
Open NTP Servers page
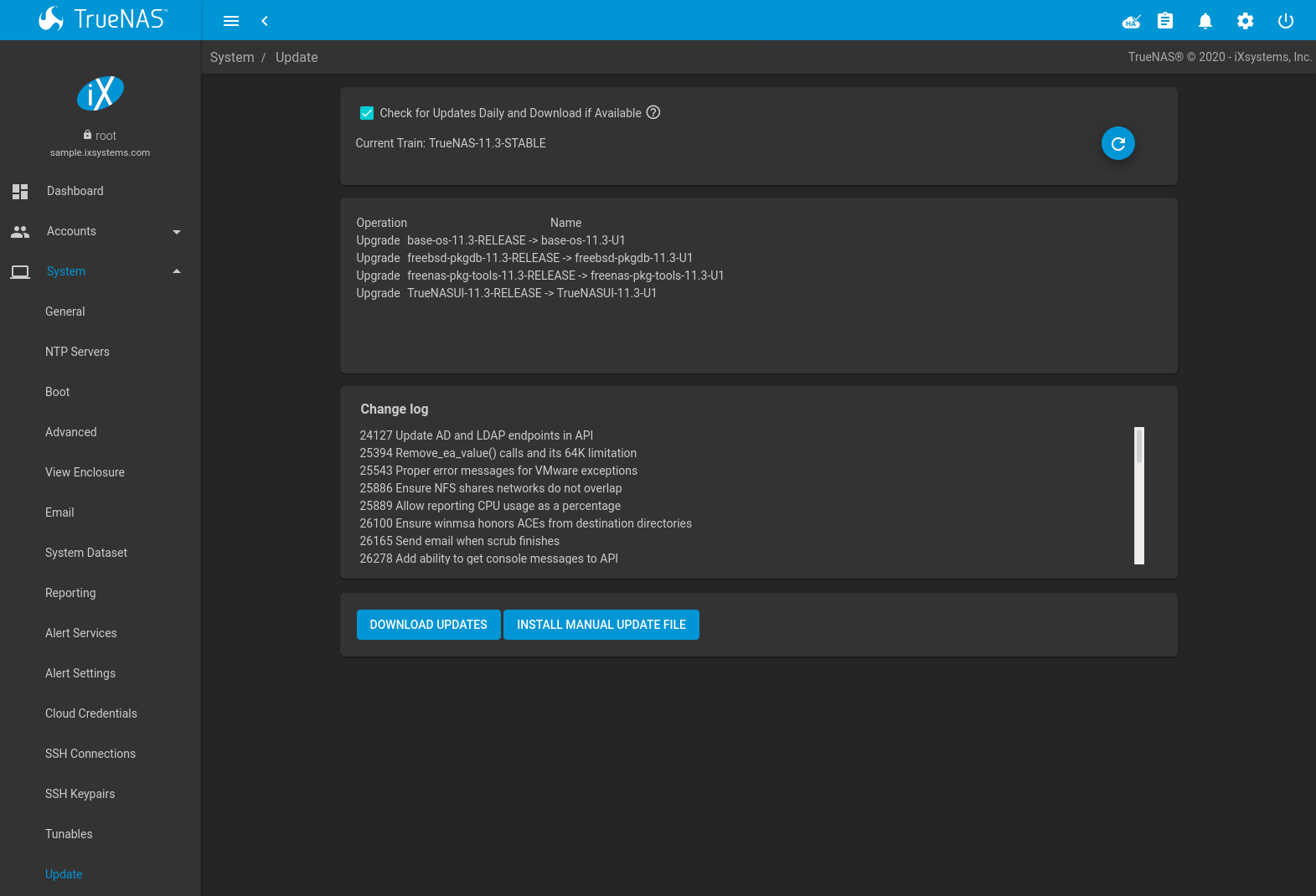pos(77,352)
